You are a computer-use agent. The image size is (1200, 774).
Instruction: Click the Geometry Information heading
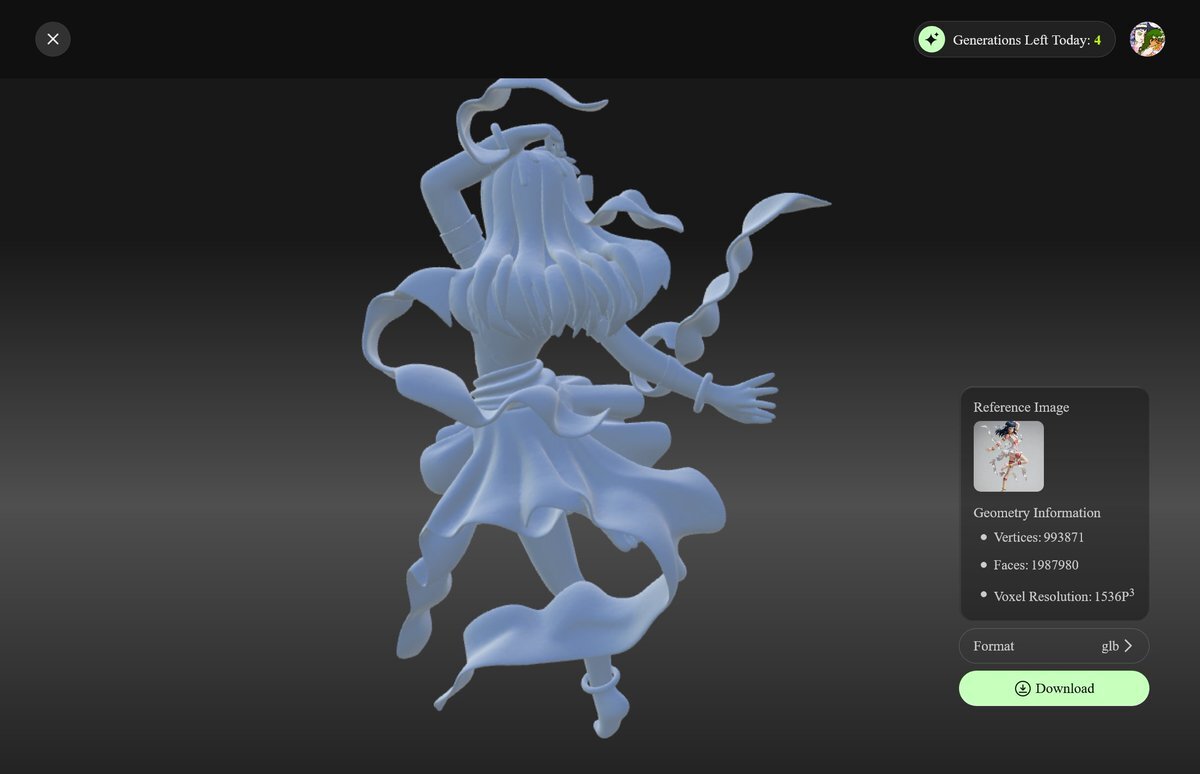coord(1037,513)
